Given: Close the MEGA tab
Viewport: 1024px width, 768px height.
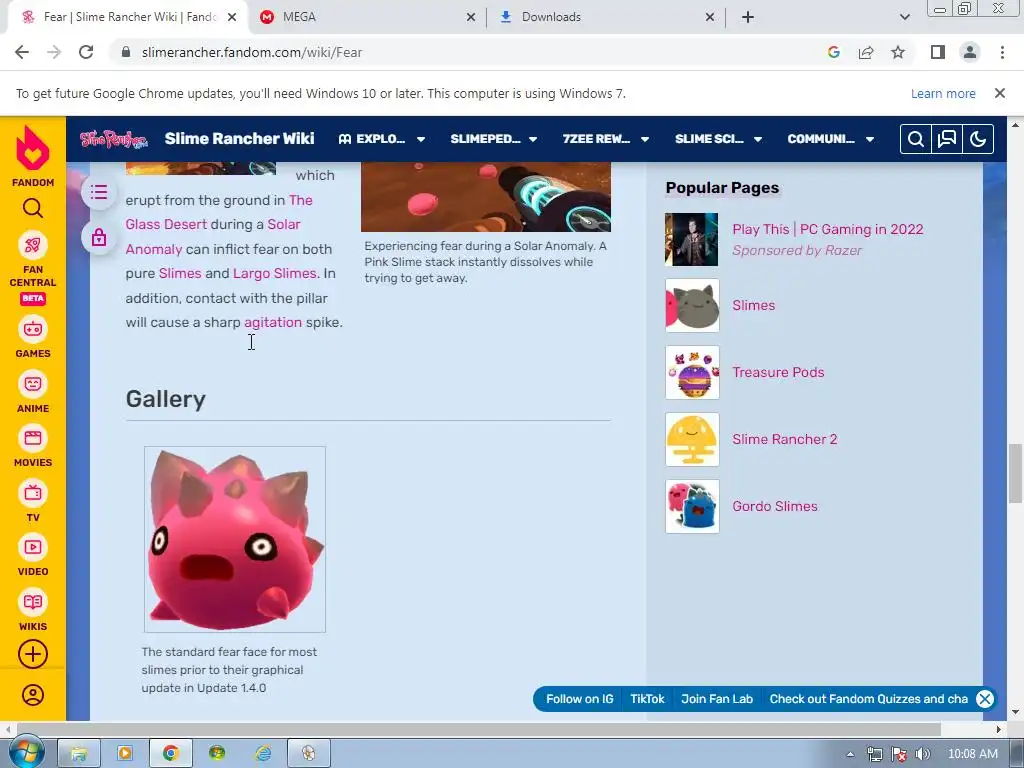Looking at the screenshot, I should 470,17.
